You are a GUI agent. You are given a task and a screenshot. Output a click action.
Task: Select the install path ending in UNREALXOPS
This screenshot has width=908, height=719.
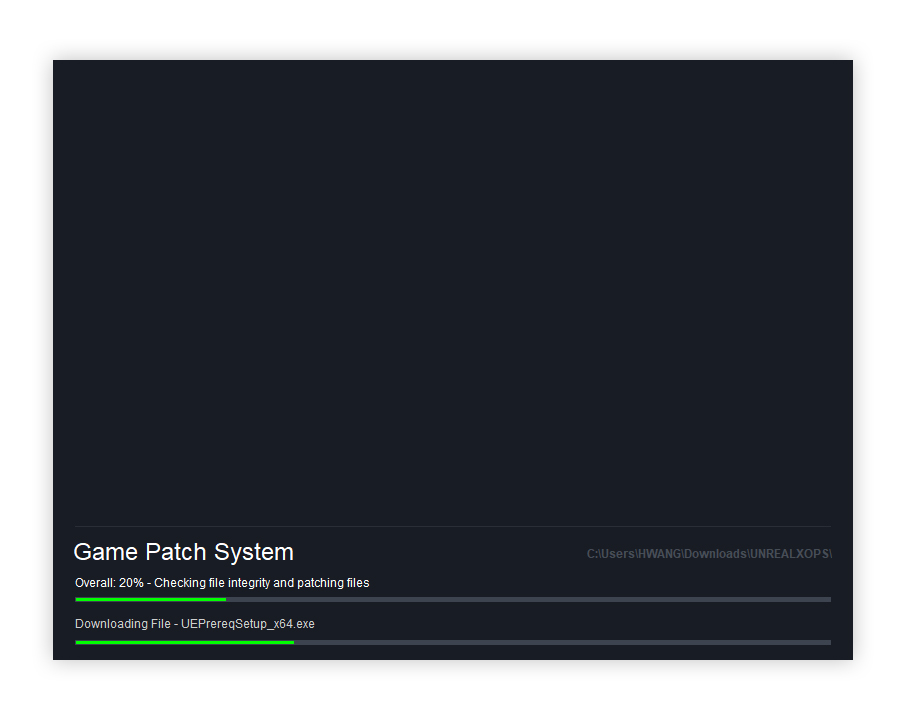[708, 554]
